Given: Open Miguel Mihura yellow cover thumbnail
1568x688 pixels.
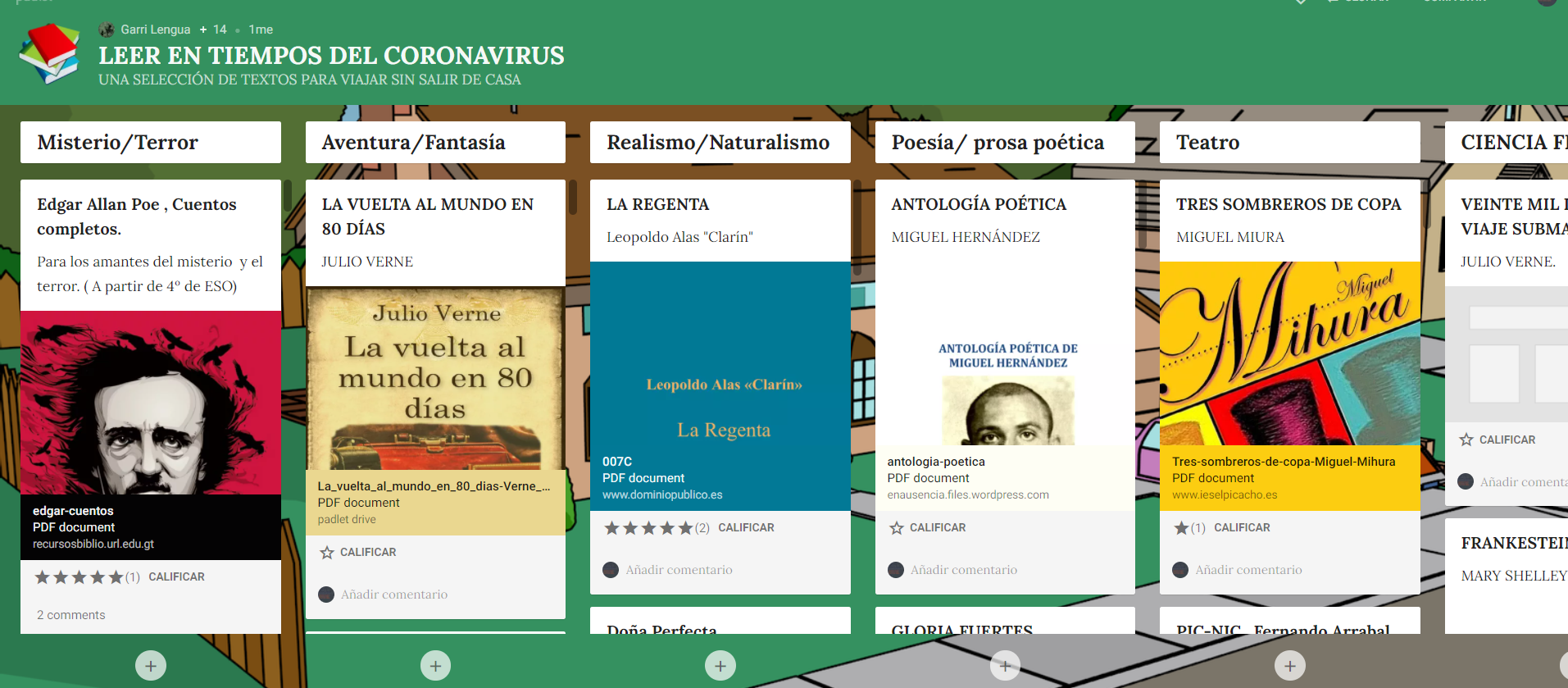Looking at the screenshot, I should tap(1290, 353).
